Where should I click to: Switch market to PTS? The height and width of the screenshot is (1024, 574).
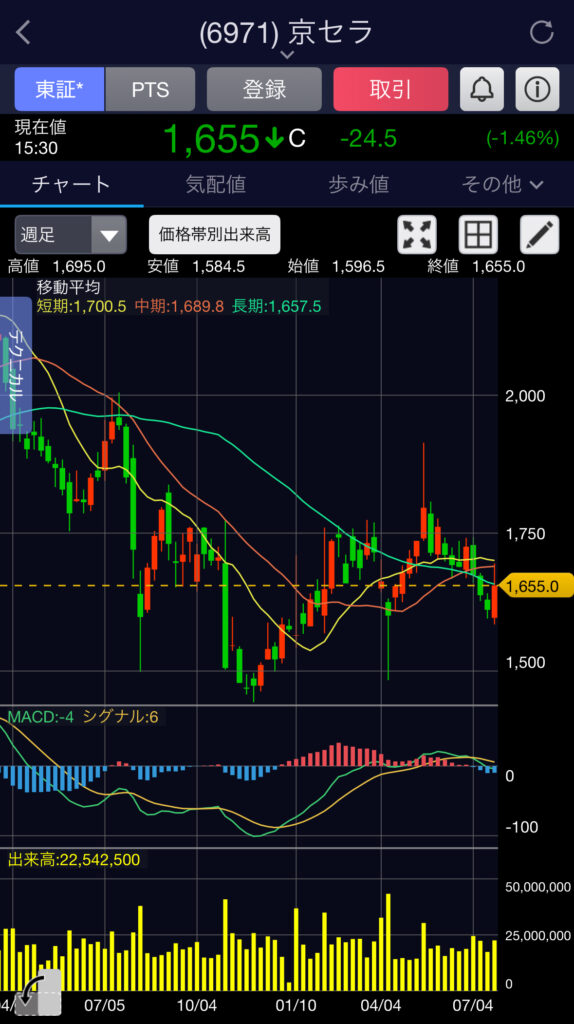coord(150,89)
